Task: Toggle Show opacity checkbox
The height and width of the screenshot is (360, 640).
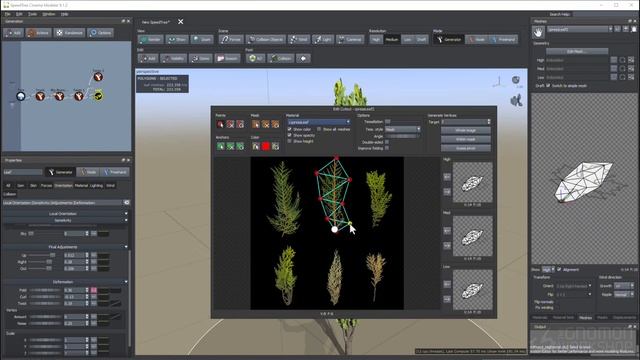Action: click(289, 135)
